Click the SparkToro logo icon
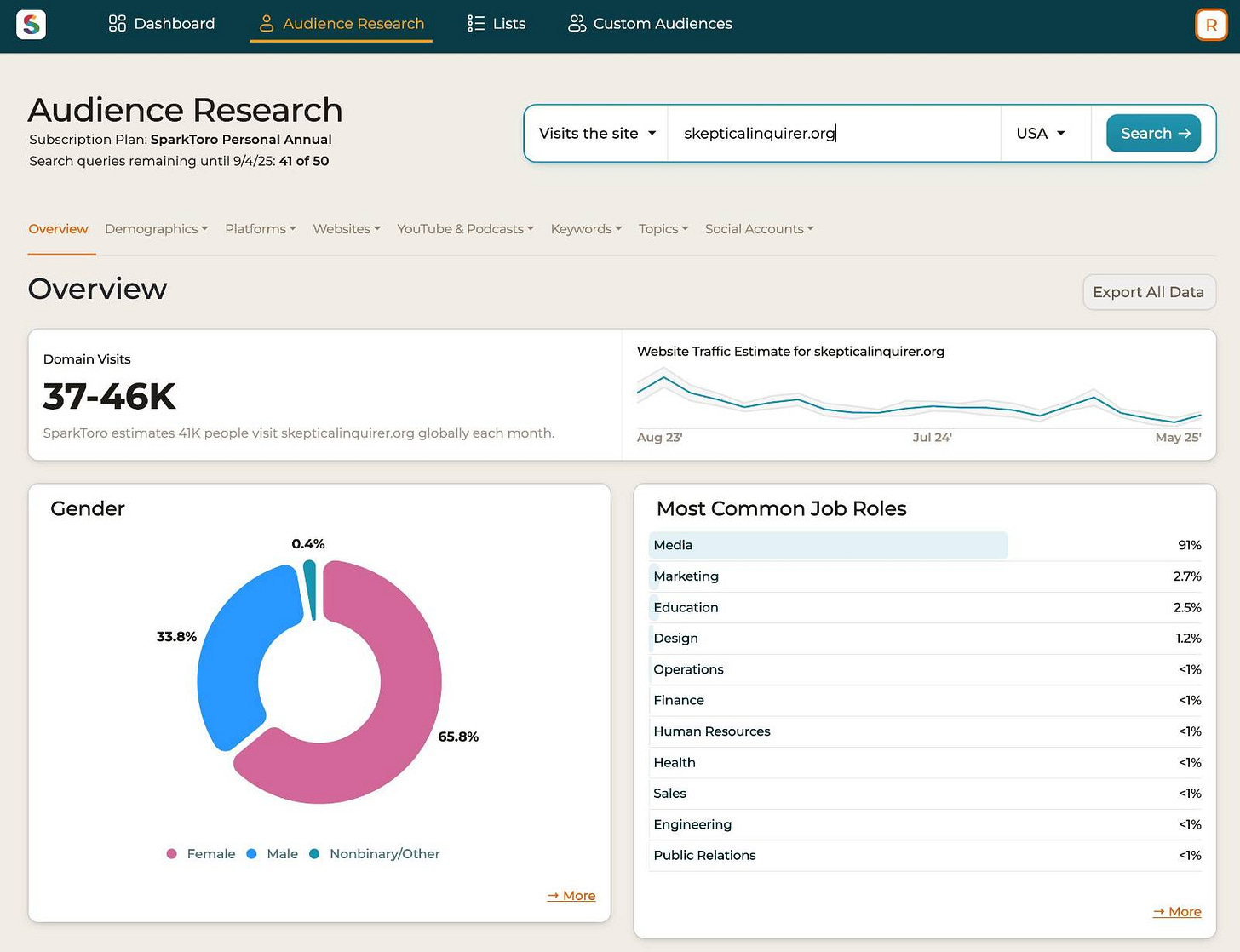This screenshot has height=952, width=1240. 31,24
